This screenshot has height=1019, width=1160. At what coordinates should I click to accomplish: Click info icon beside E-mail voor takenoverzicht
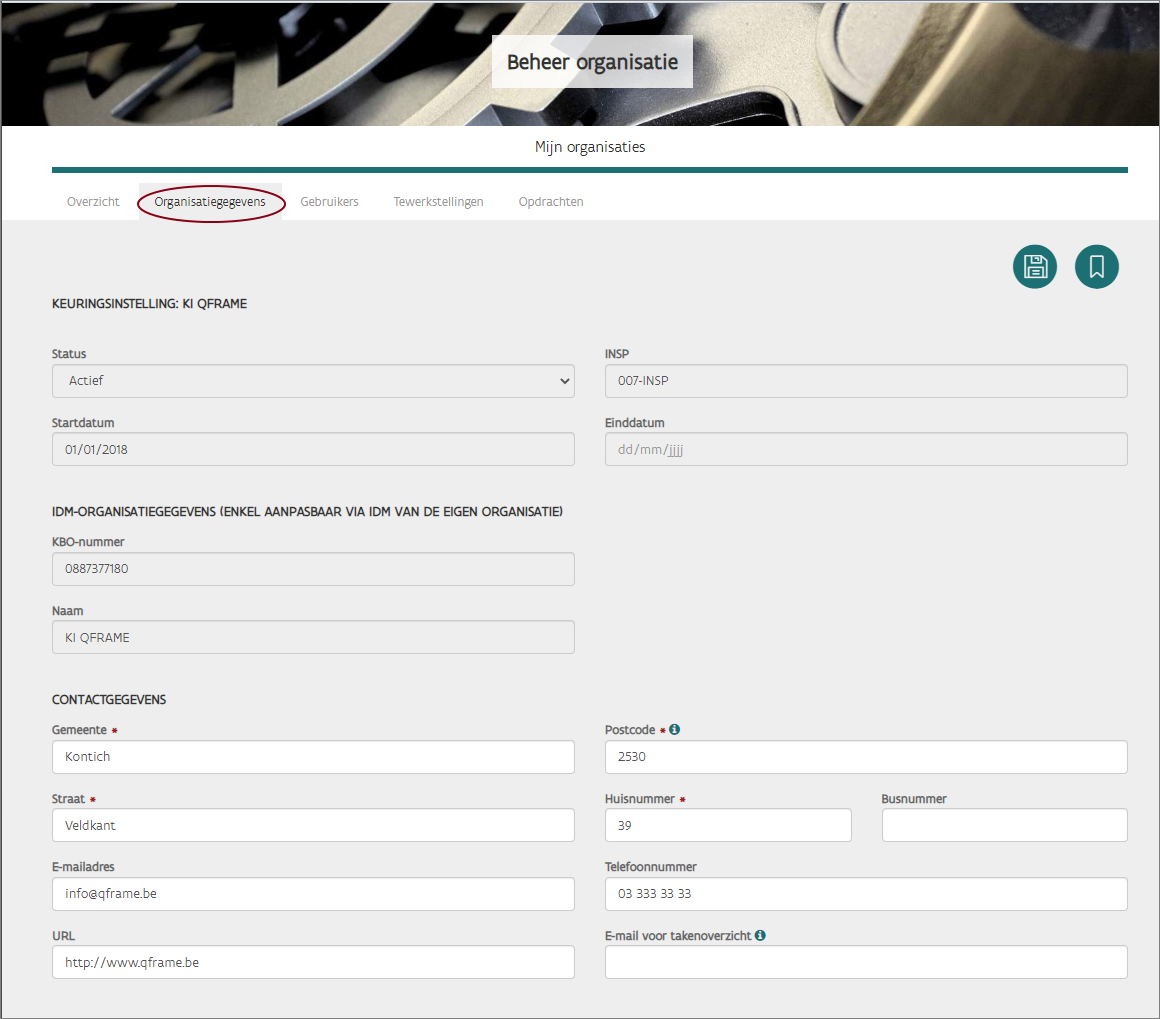[760, 936]
